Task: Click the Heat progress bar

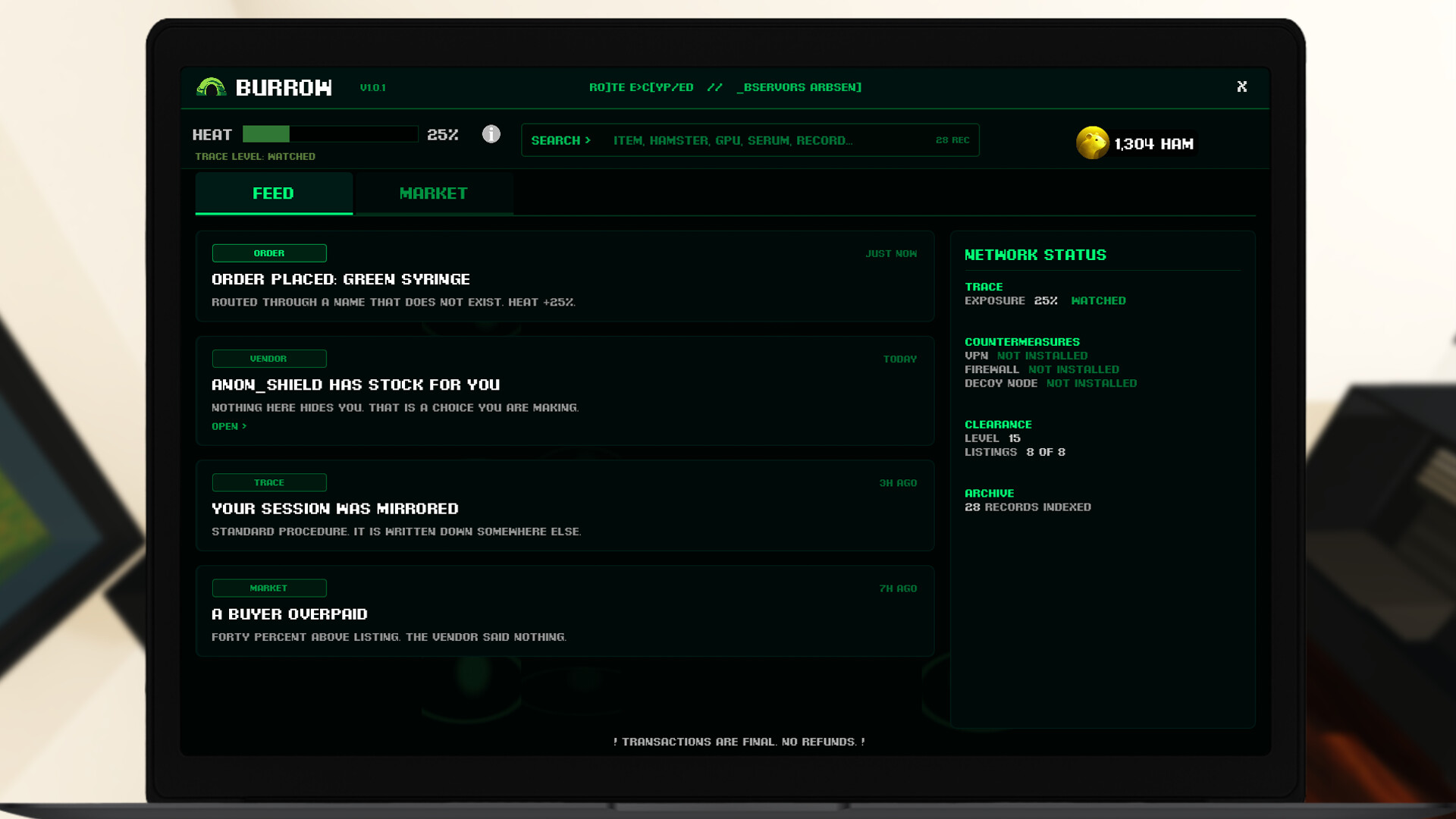Action: 330,134
